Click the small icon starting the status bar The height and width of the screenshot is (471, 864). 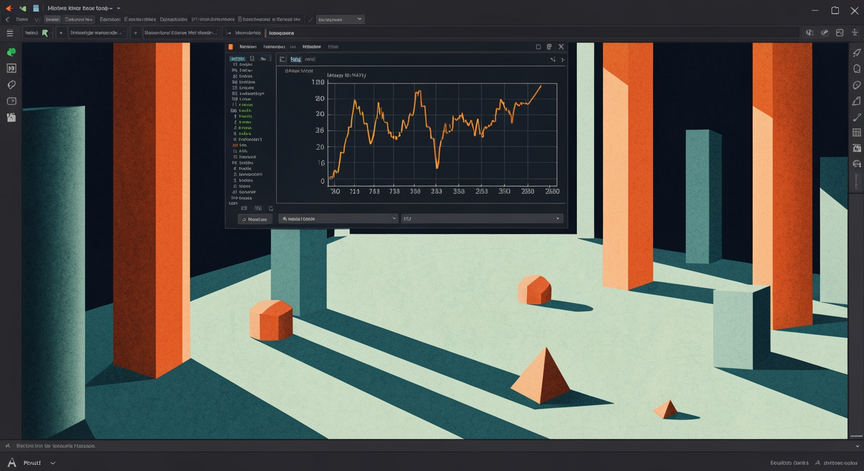point(8,446)
